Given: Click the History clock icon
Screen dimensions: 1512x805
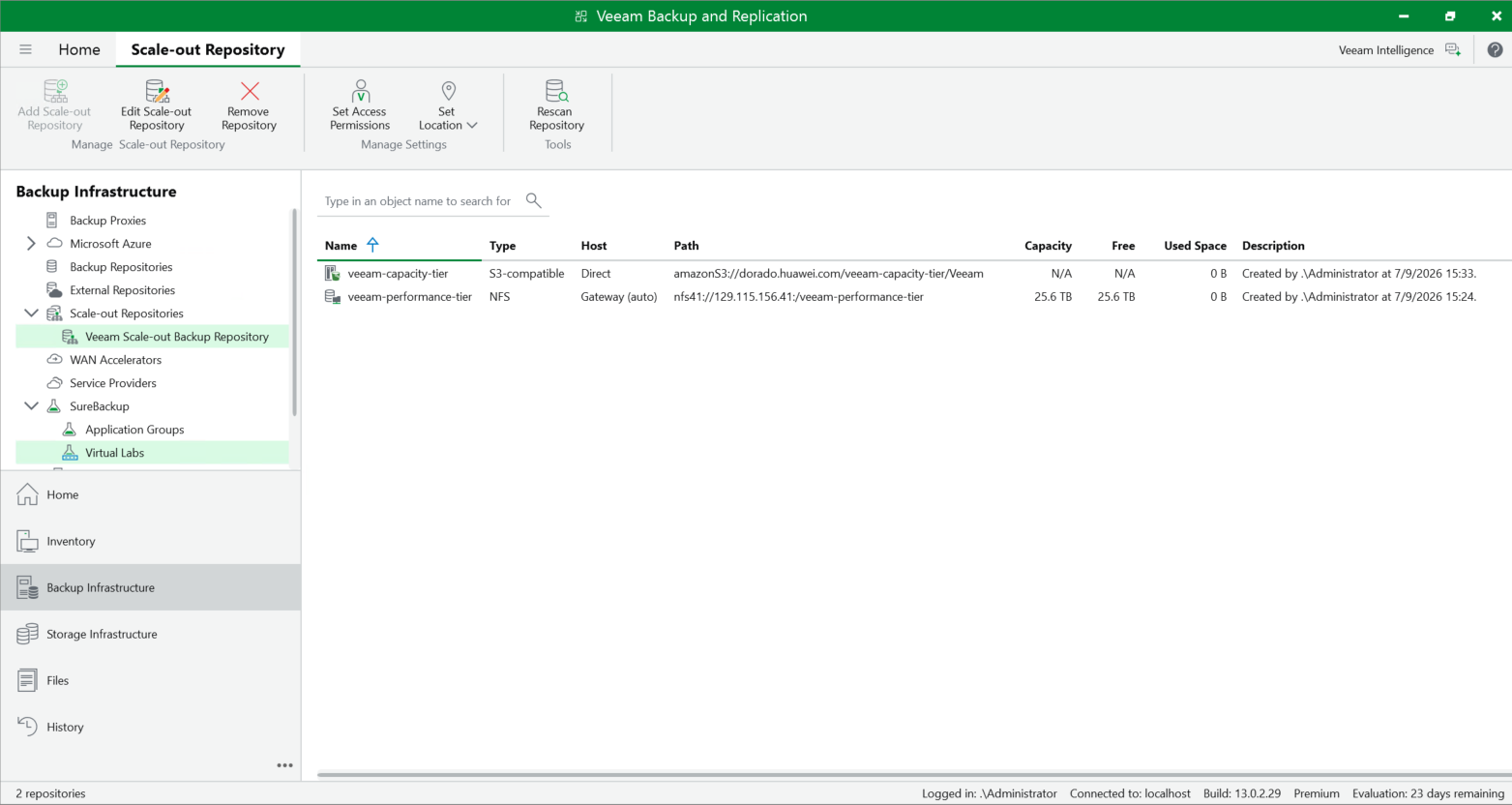Looking at the screenshot, I should 27,727.
